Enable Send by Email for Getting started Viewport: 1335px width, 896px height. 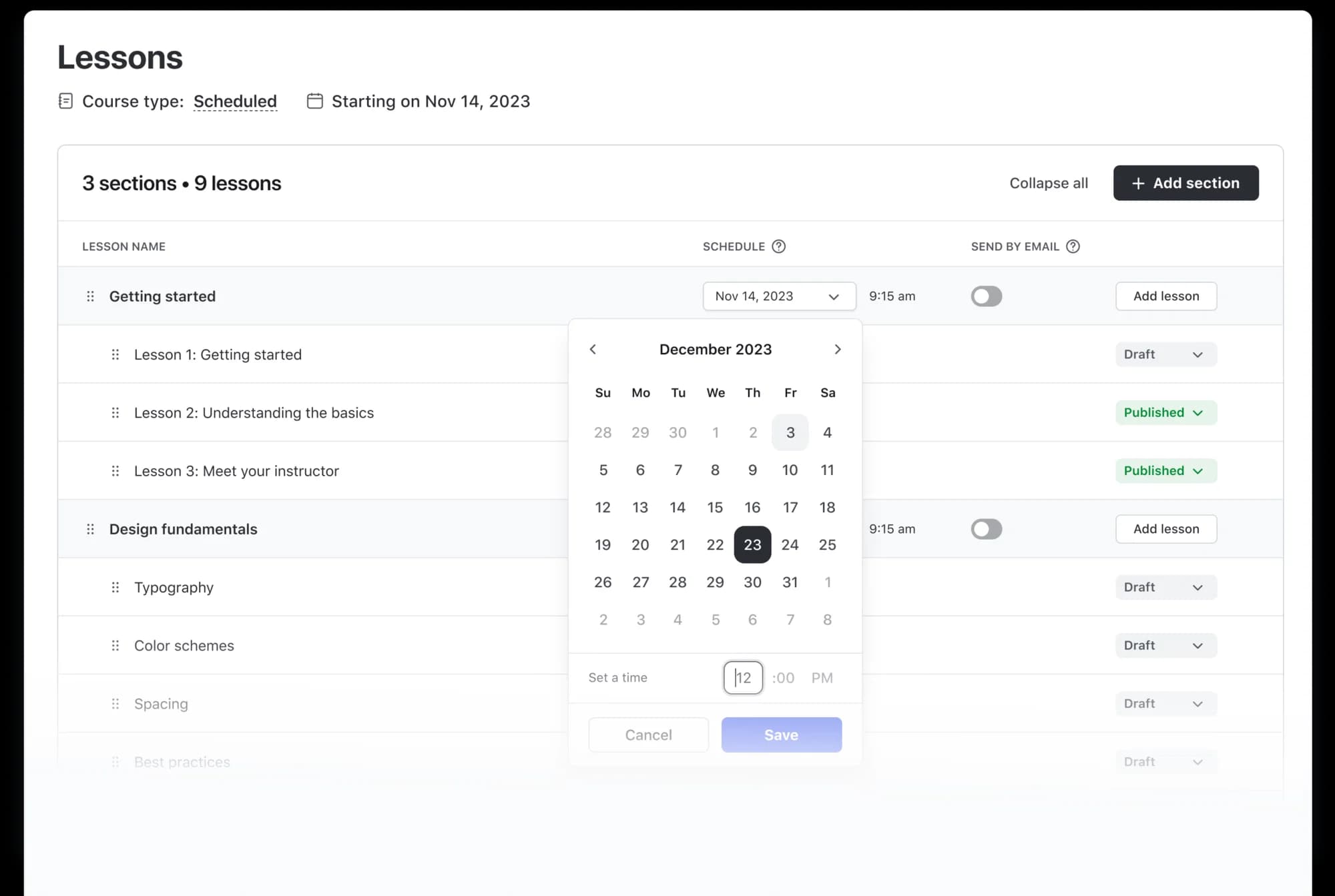pos(987,296)
